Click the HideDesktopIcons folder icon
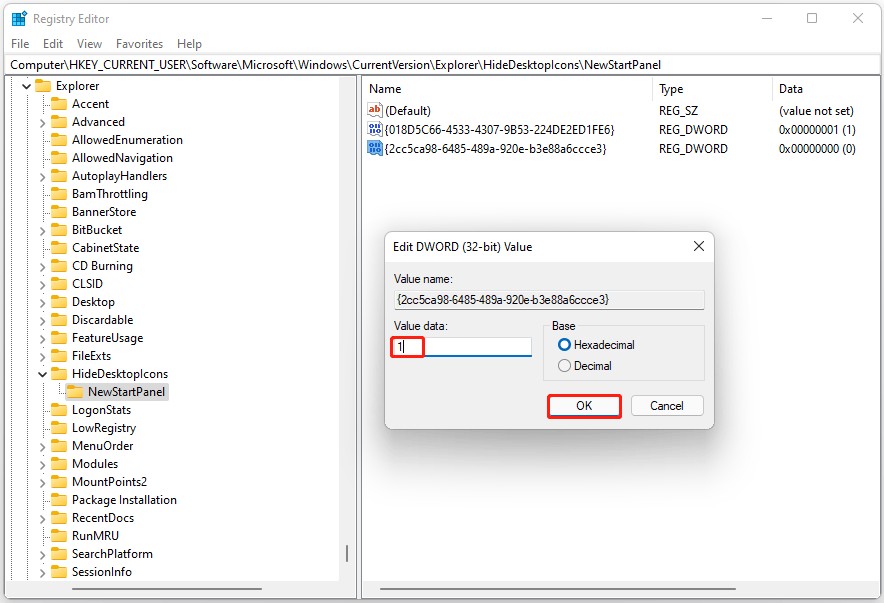 [x=59, y=374]
